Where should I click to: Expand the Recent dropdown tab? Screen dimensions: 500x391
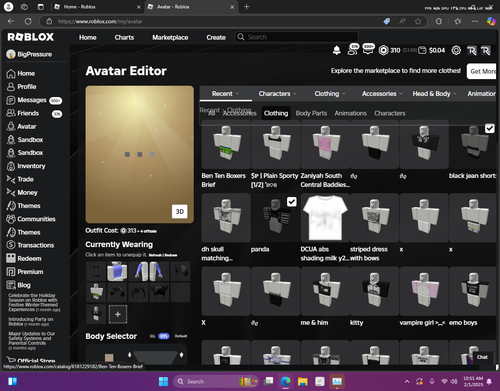225,94
